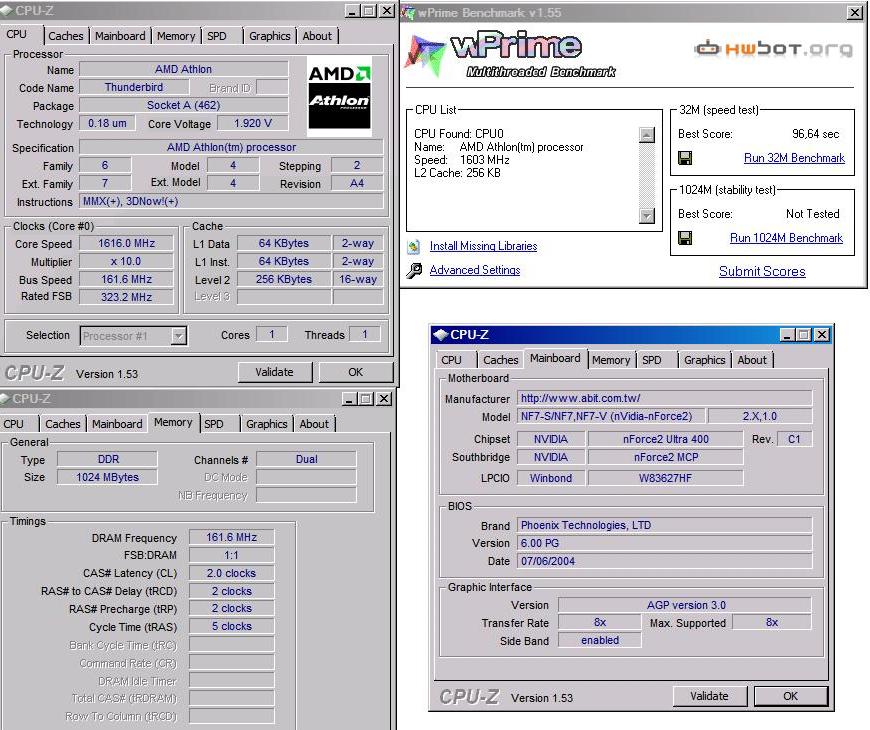Open About tab in top CPU-Z window
Image resolution: width=870 pixels, height=730 pixels.
pyautogui.click(x=317, y=36)
